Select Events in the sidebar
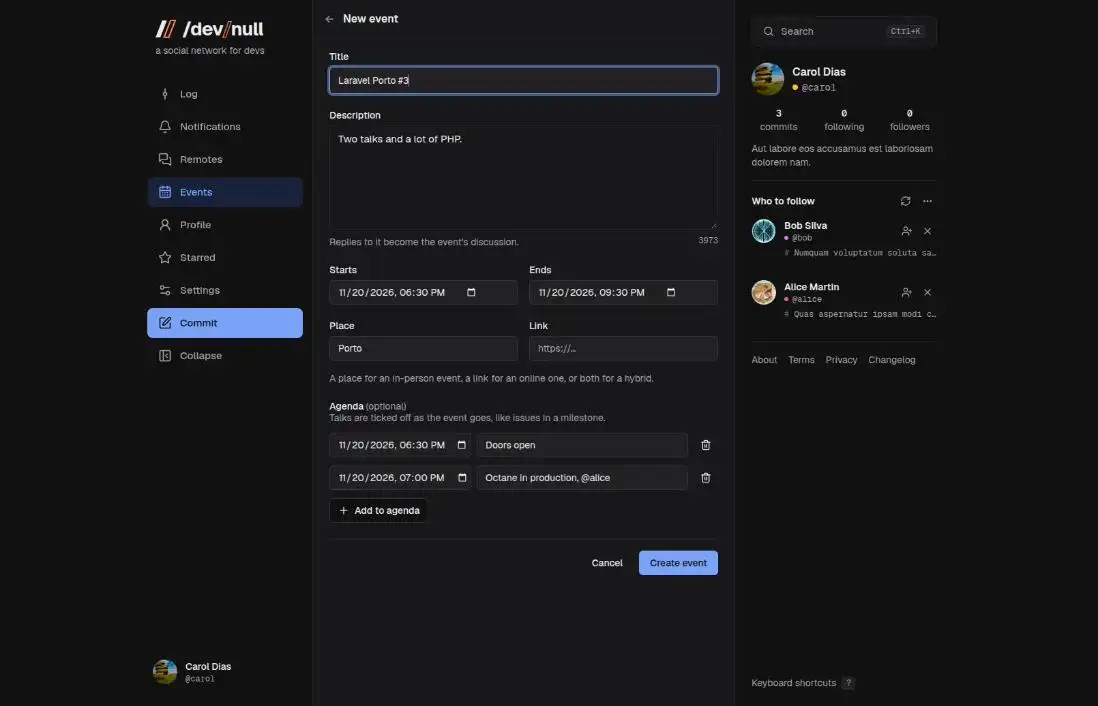 coord(225,192)
